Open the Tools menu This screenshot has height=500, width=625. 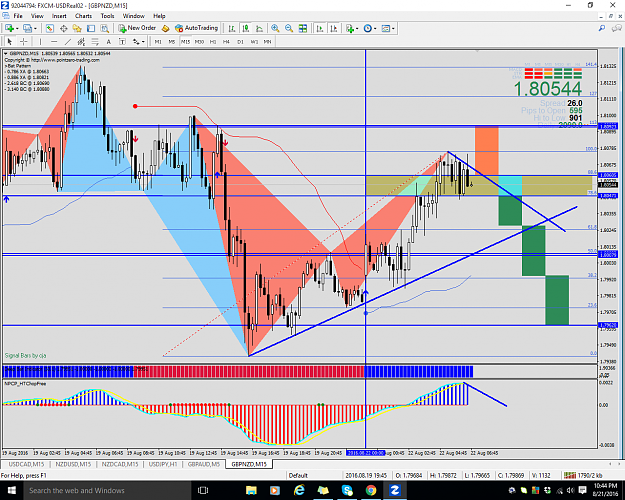tap(107, 16)
